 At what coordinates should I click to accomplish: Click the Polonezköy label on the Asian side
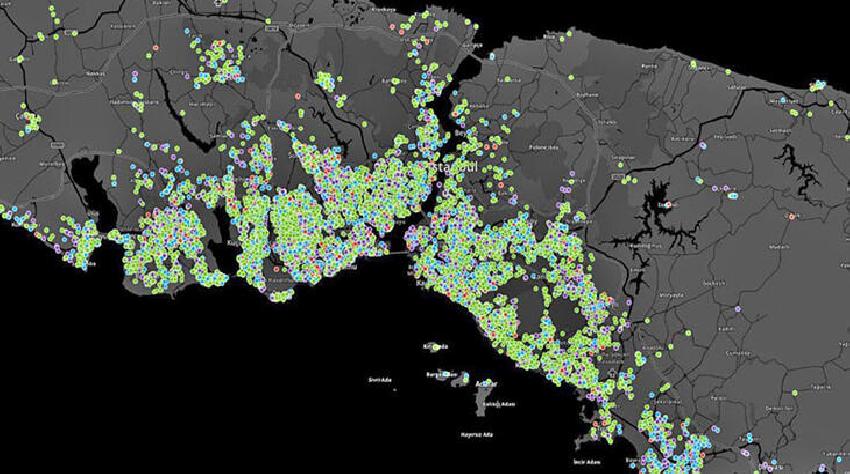point(542,145)
